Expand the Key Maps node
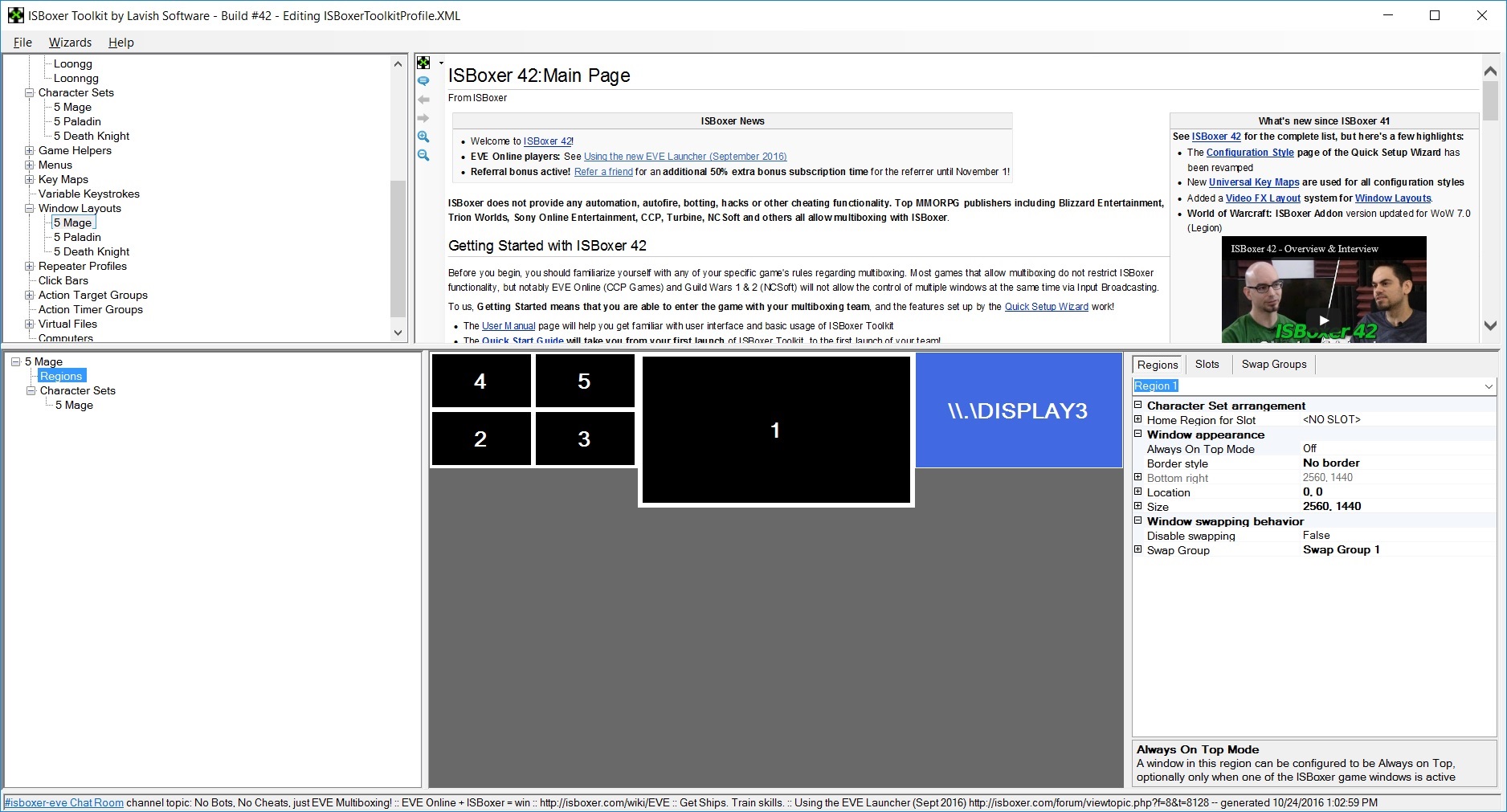This screenshot has height=812, width=1507. click(x=29, y=179)
